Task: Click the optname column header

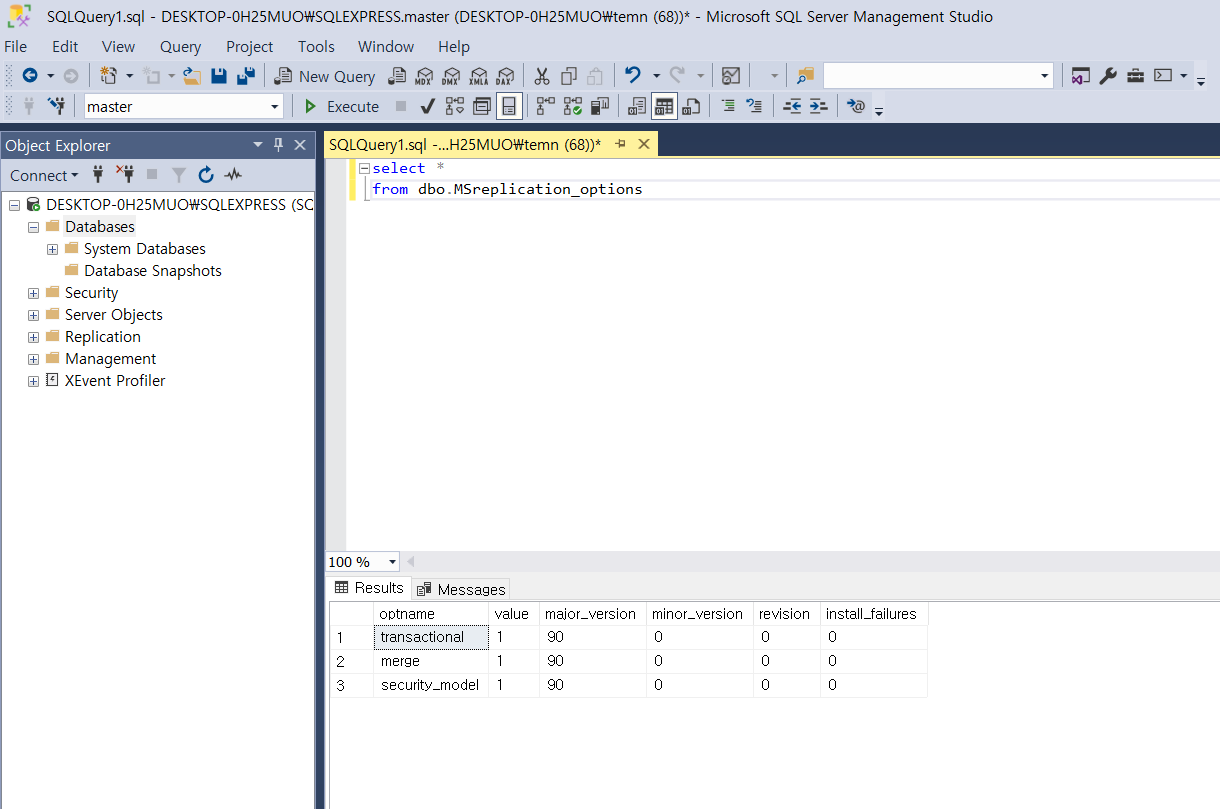Action: pyautogui.click(x=431, y=613)
